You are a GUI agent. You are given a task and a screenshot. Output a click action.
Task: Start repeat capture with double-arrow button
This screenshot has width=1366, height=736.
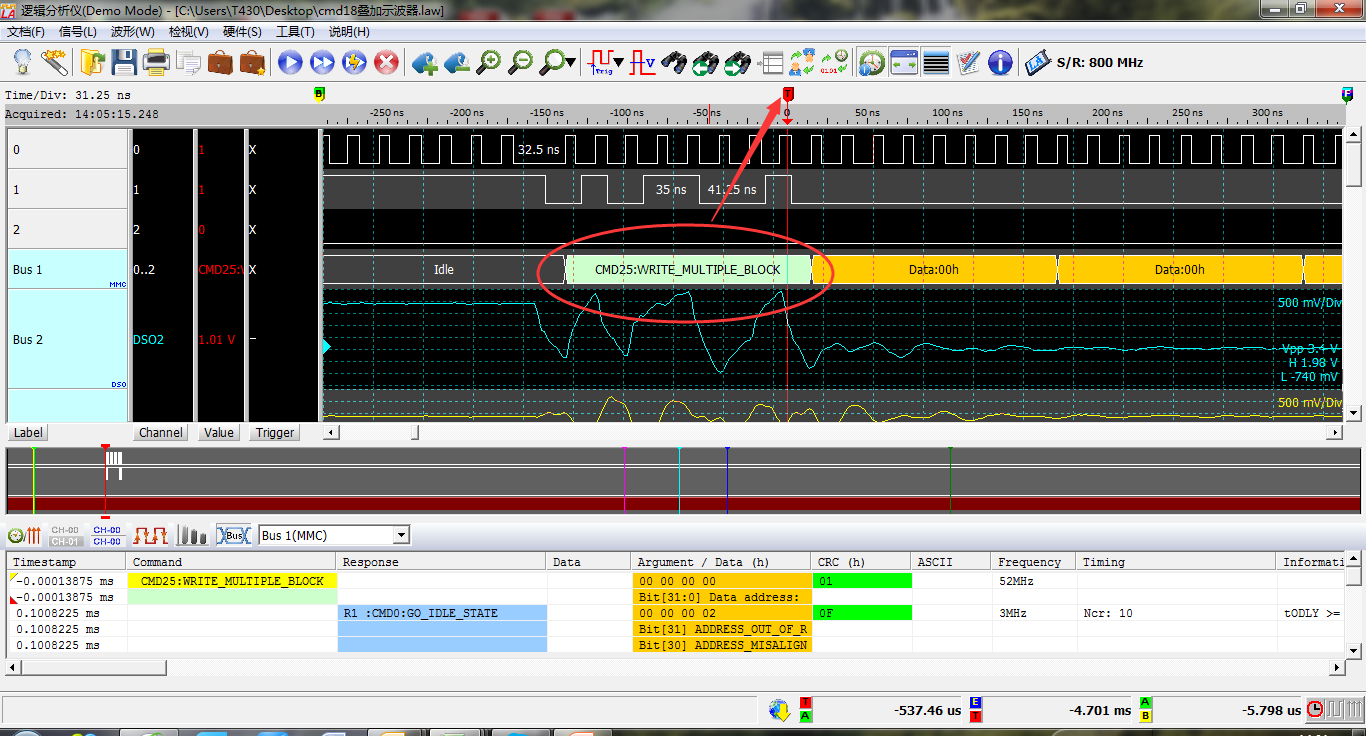322,62
